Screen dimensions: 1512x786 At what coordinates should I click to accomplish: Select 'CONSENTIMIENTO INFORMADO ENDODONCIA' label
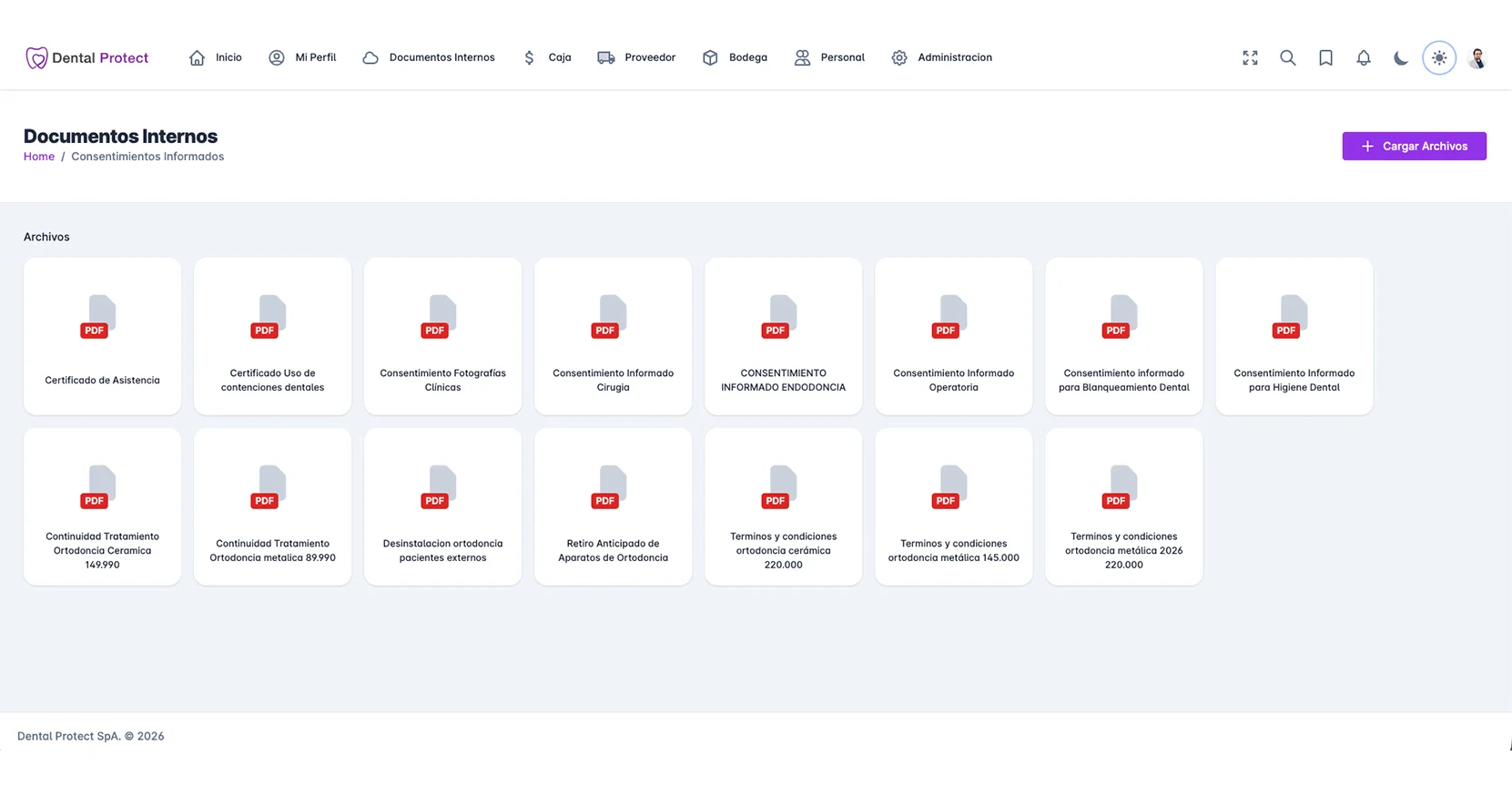(783, 381)
